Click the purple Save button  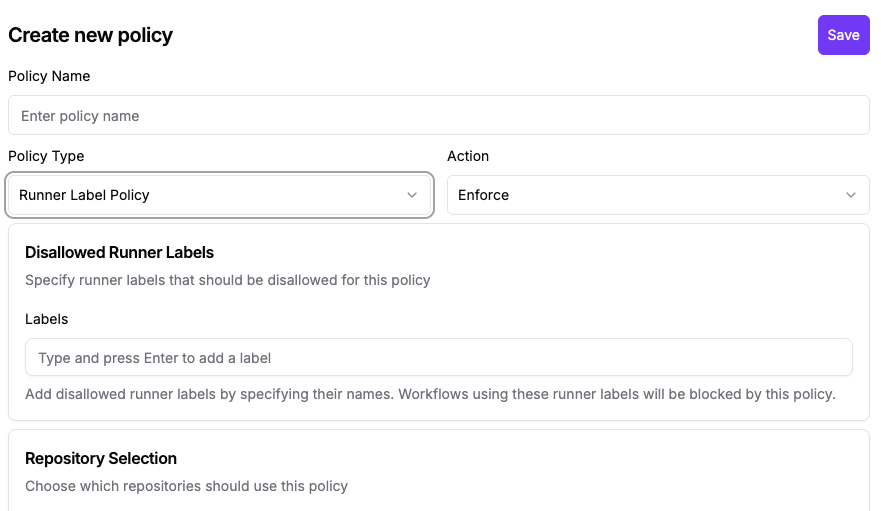click(x=843, y=35)
